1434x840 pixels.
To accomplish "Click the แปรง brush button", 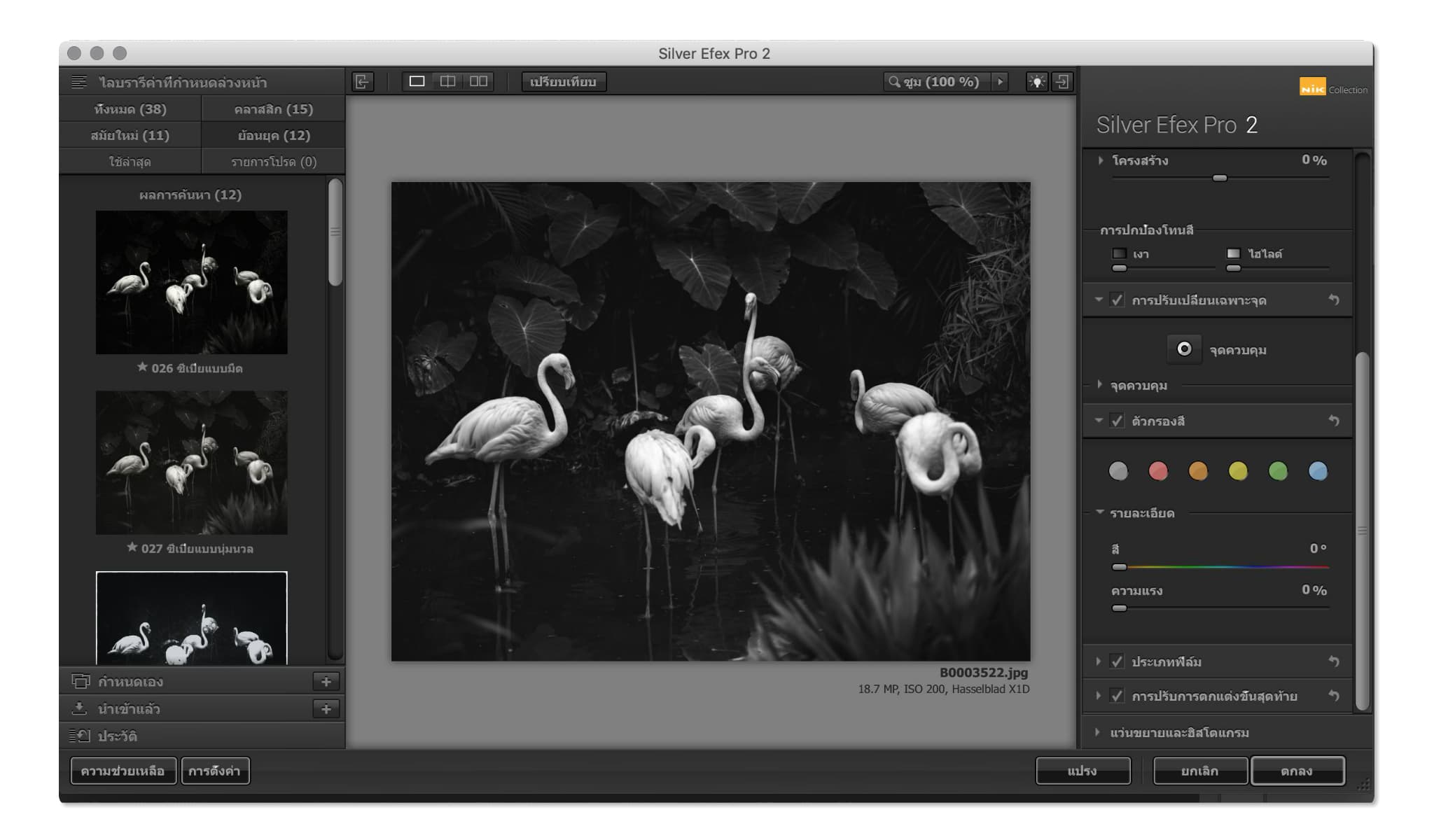I will coord(1083,771).
